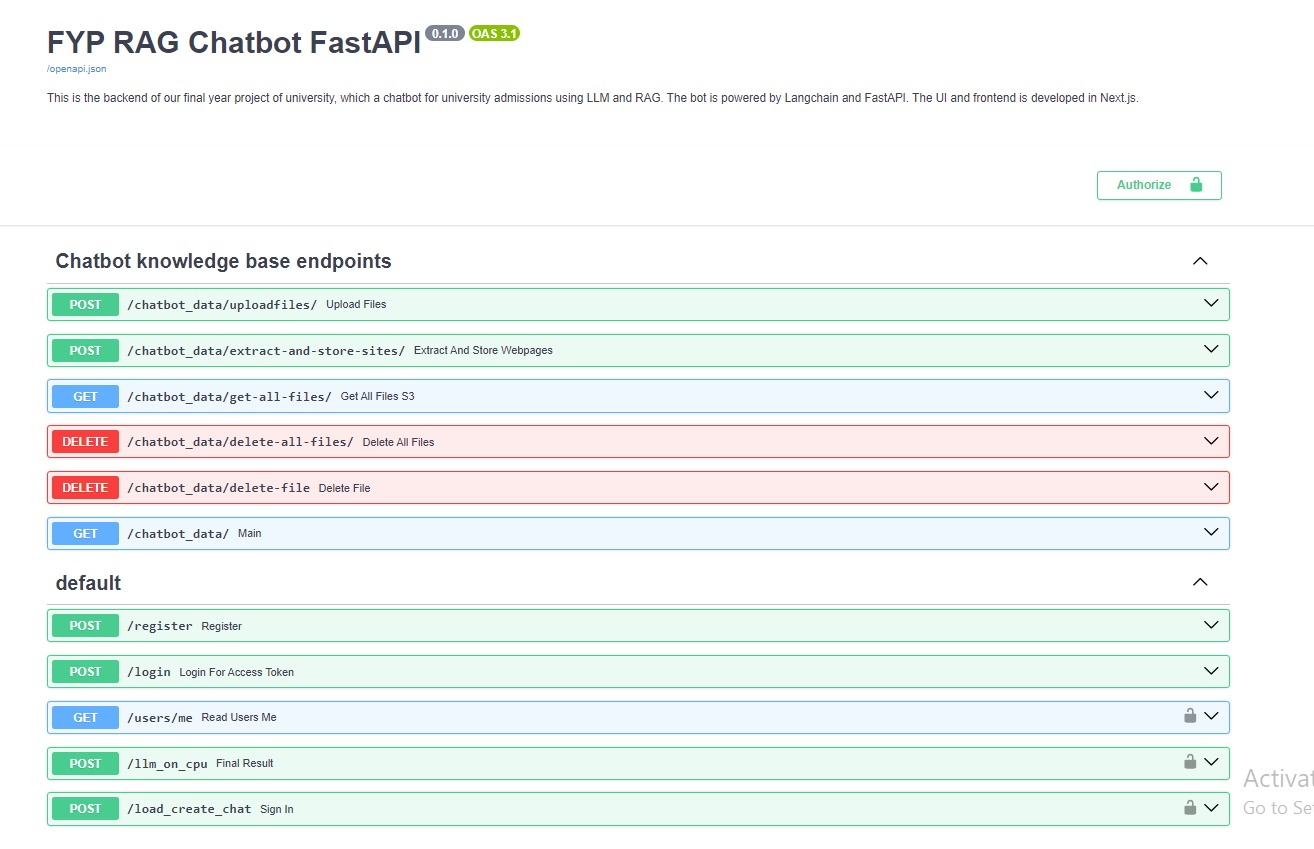Click the /users/me path text
The height and width of the screenshot is (849, 1314).
(x=160, y=718)
